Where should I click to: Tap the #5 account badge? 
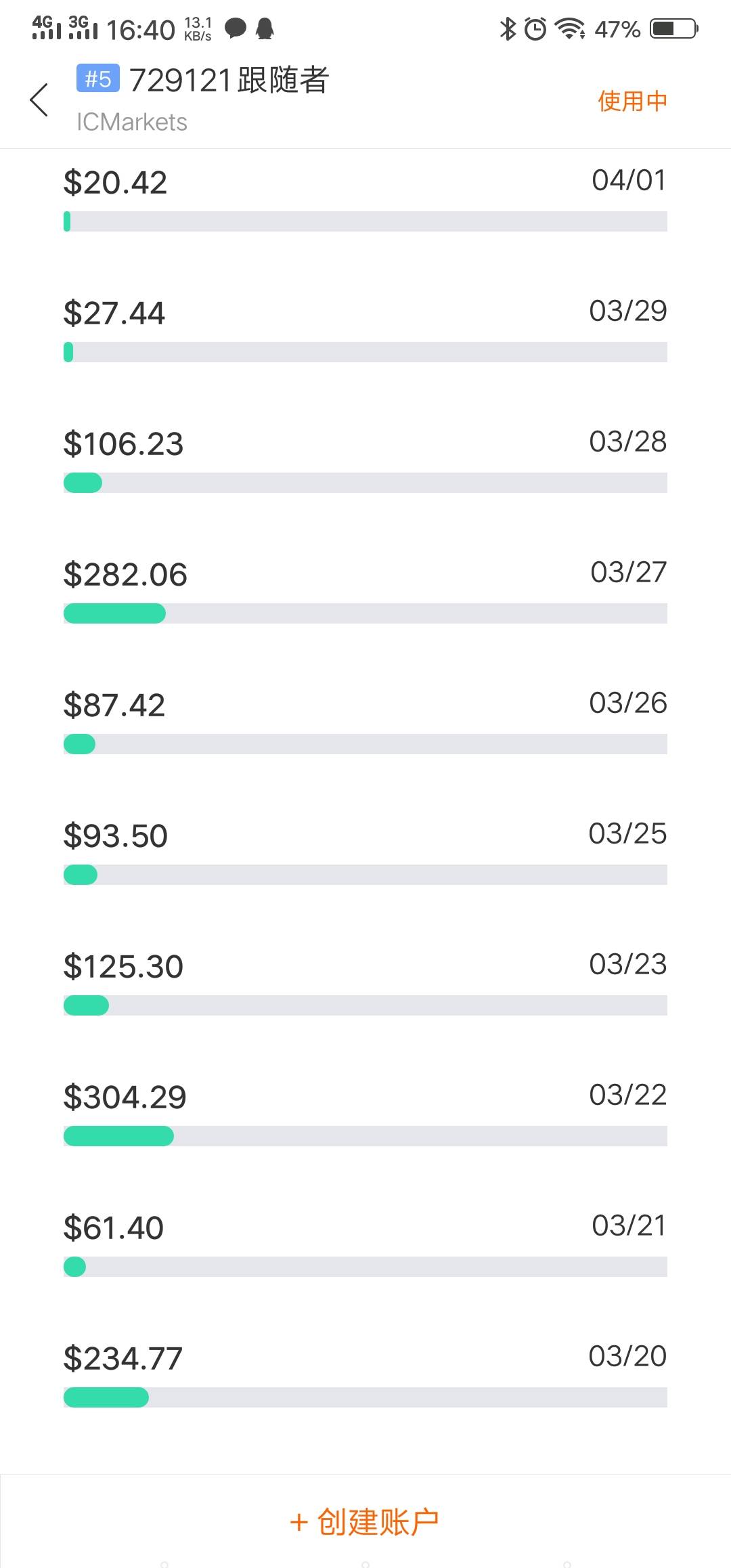tap(98, 79)
